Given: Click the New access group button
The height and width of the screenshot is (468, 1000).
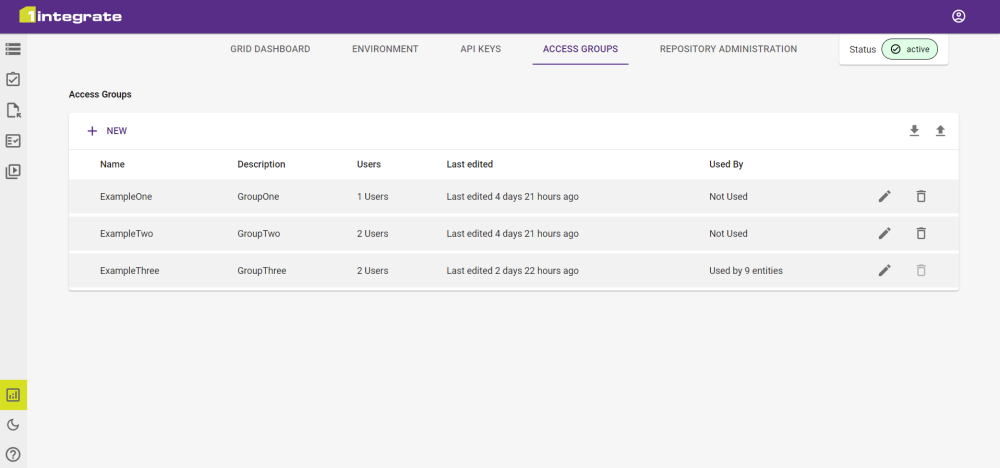Looking at the screenshot, I should pos(107,131).
